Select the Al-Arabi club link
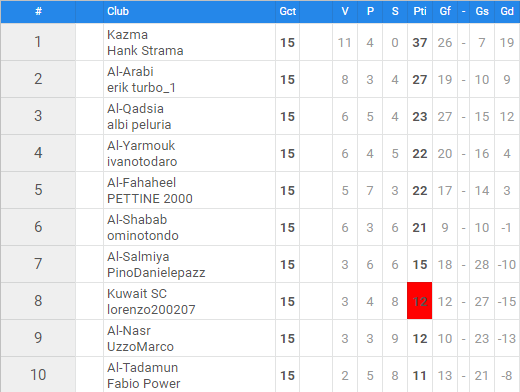This screenshot has height=392, width=520. point(130,72)
